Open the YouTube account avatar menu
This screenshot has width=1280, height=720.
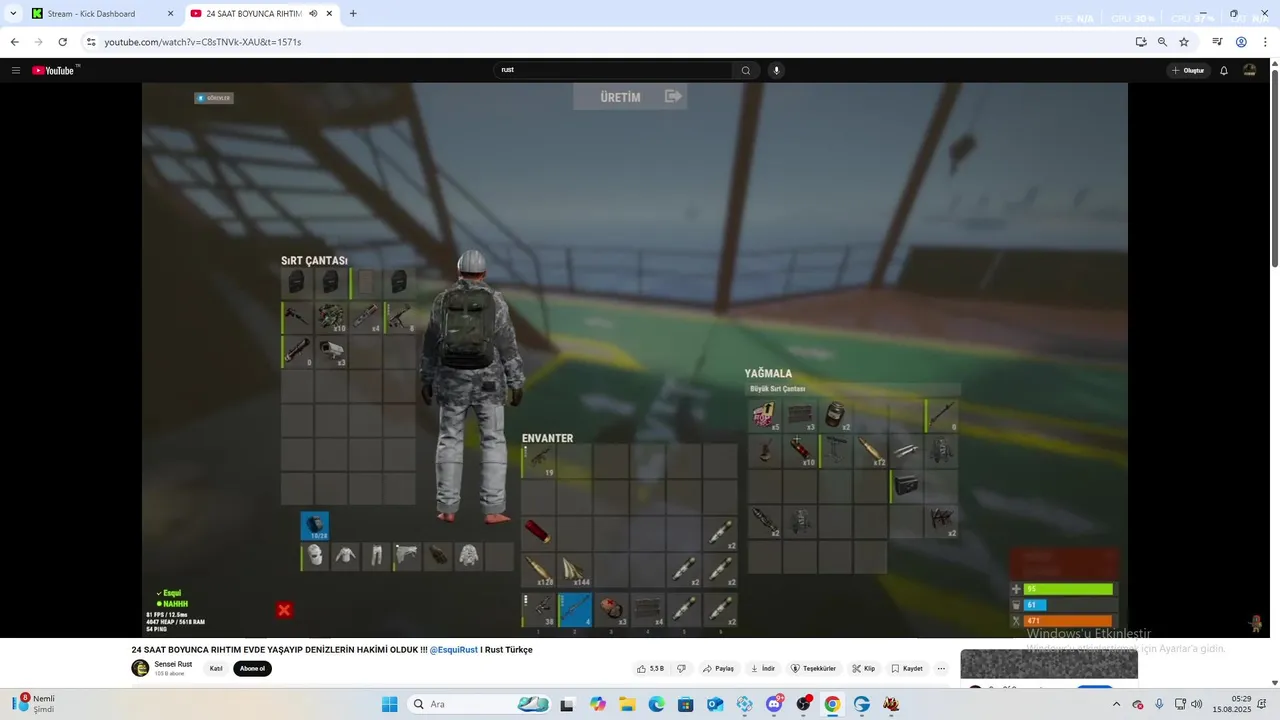(x=1250, y=70)
